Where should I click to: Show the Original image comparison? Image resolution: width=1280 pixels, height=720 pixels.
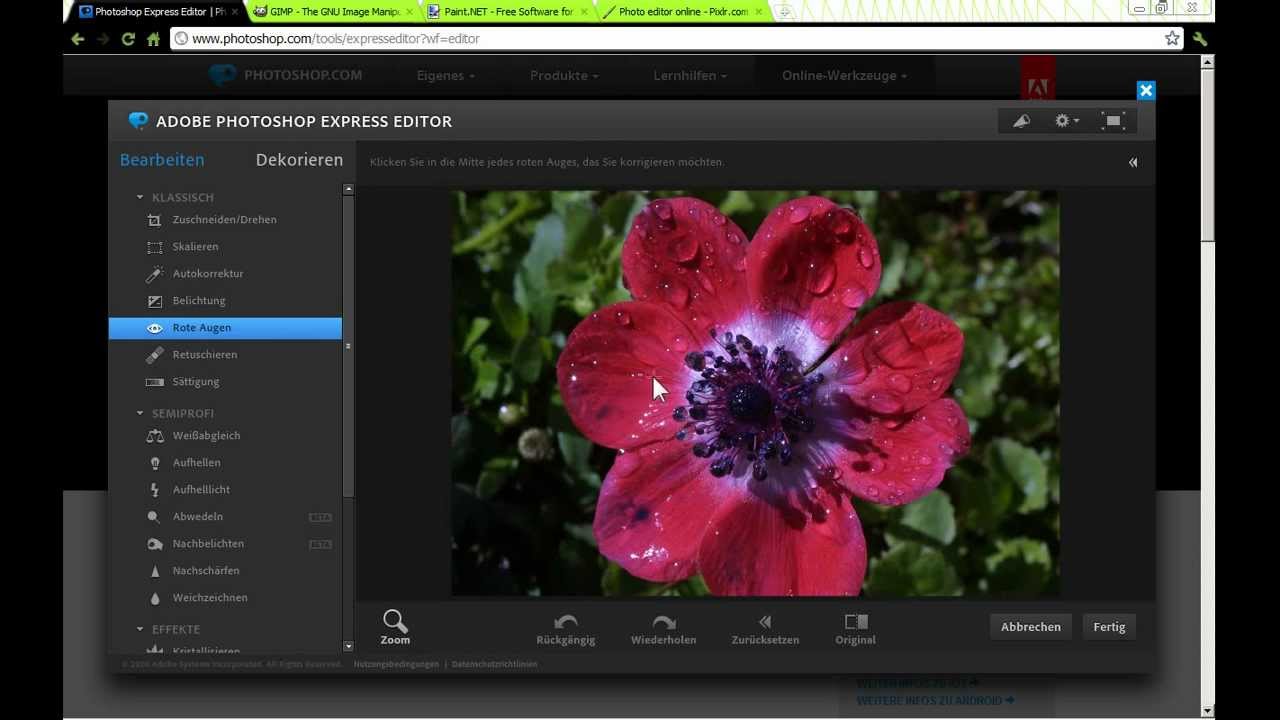tap(855, 629)
